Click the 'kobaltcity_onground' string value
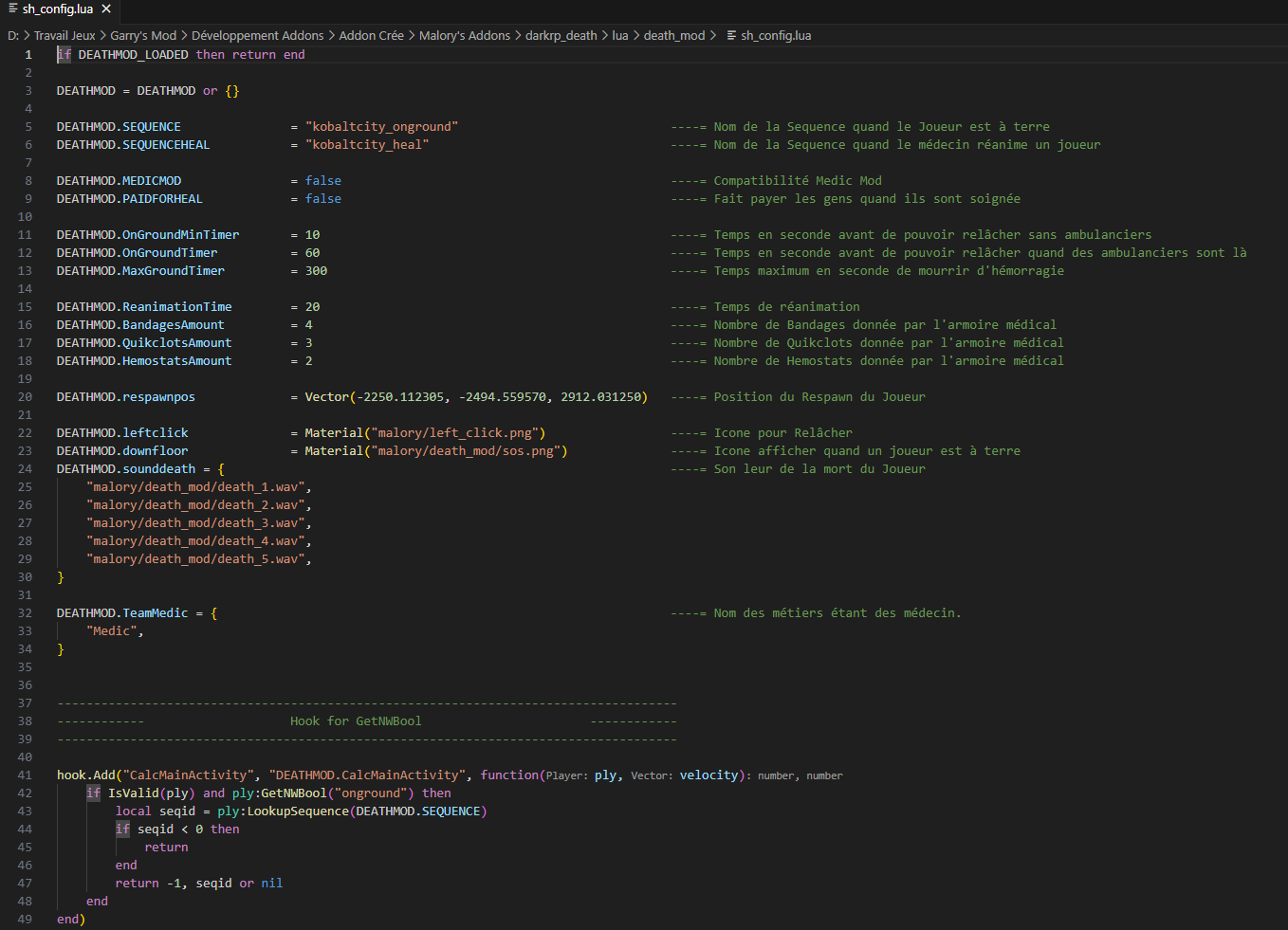The height and width of the screenshot is (930, 1288). [381, 126]
